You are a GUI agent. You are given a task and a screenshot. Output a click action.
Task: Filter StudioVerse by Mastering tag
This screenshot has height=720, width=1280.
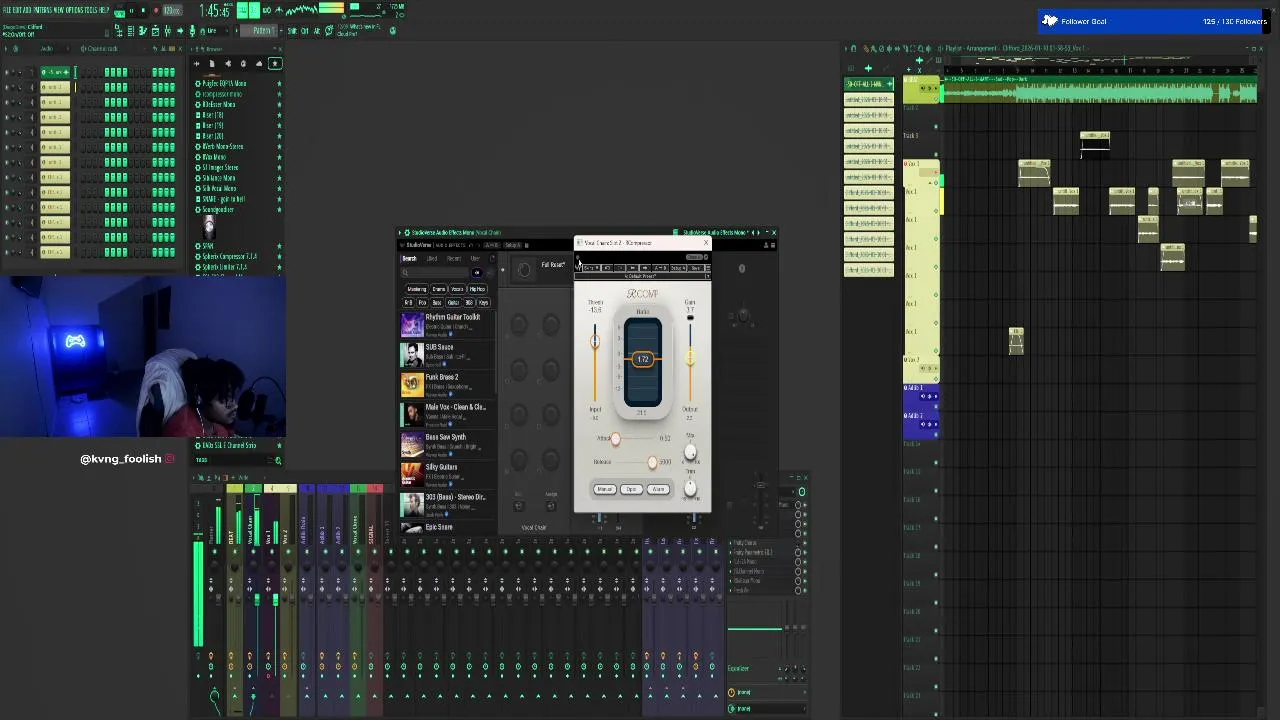tap(417, 289)
